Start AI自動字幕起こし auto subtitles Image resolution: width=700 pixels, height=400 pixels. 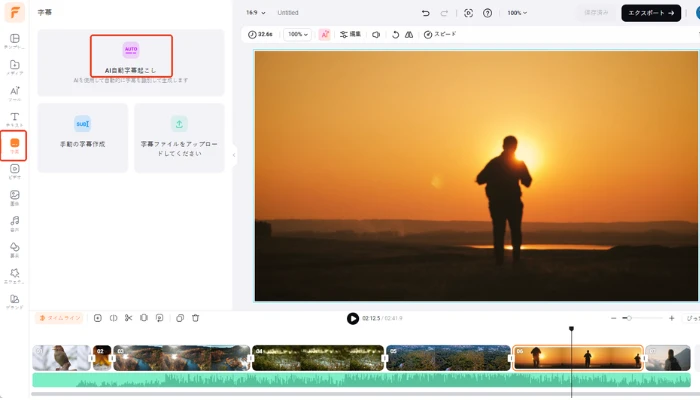[131, 56]
